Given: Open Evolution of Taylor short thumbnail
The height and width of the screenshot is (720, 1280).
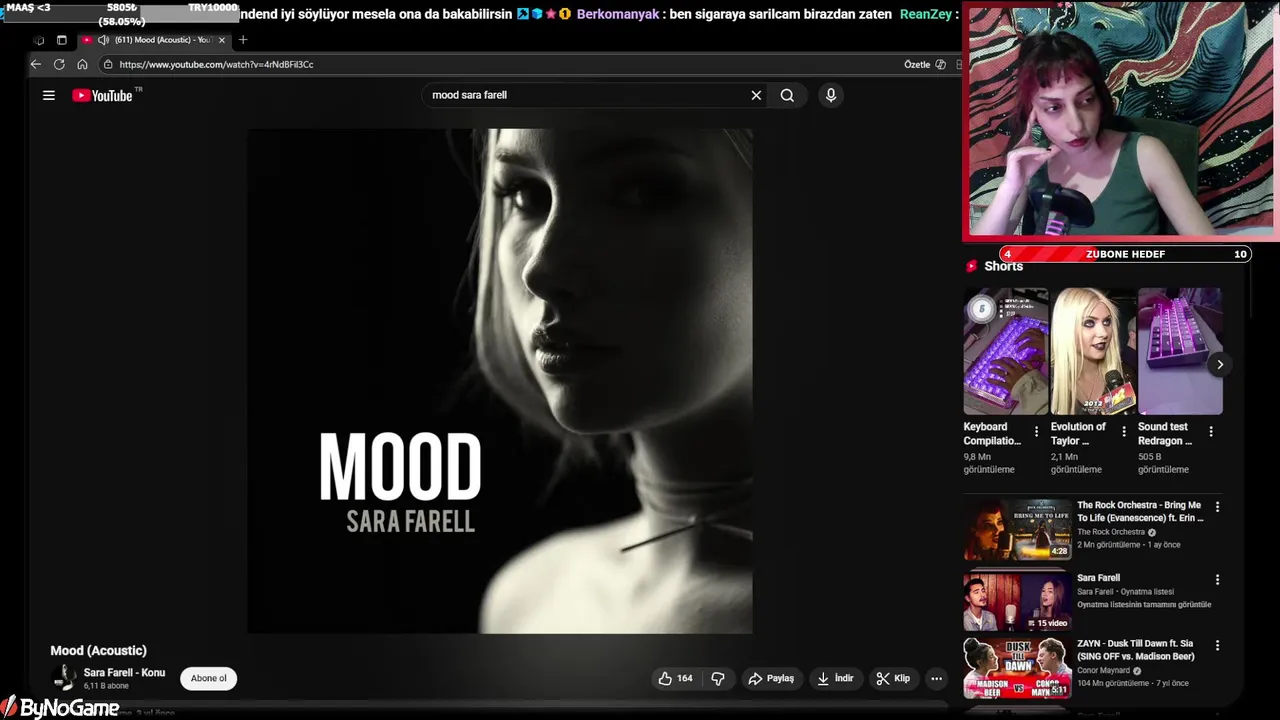Looking at the screenshot, I should [x=1092, y=351].
